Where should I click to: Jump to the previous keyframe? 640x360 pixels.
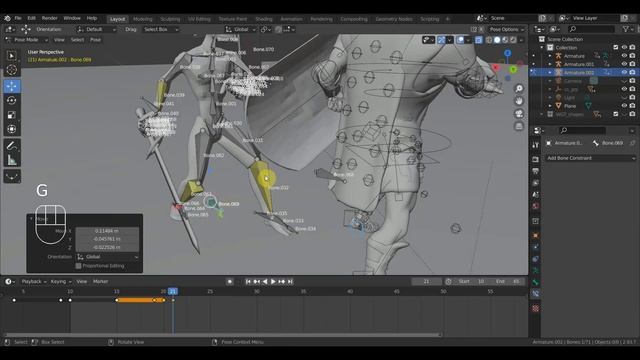click(257, 282)
